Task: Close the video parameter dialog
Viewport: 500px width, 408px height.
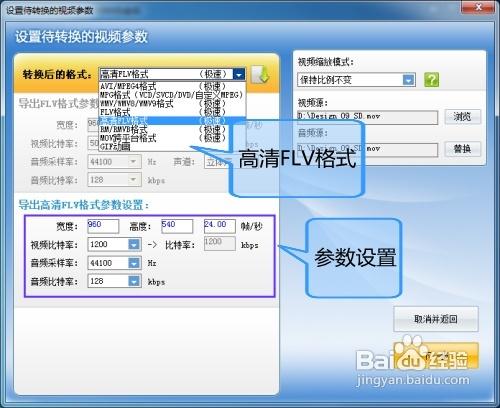Action: (x=478, y=7)
